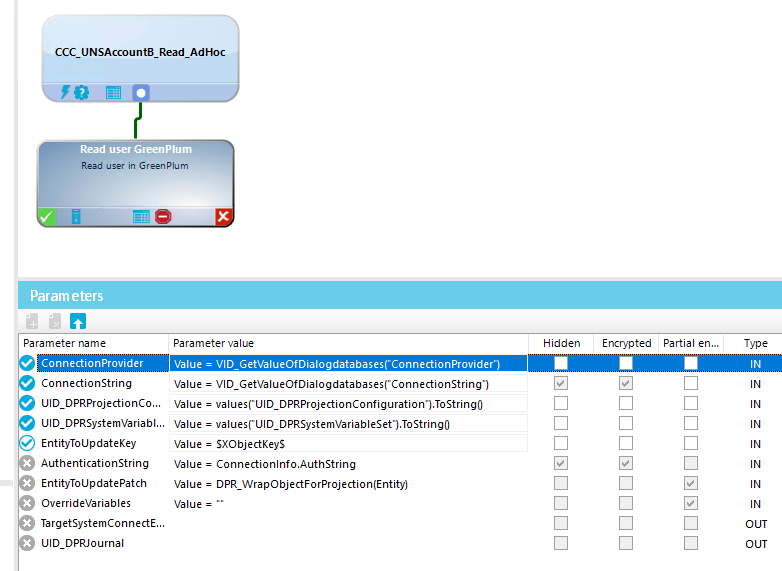The width and height of the screenshot is (782, 571).
Task: Click status icon beside ConnectionProvider
Action: click(x=27, y=364)
